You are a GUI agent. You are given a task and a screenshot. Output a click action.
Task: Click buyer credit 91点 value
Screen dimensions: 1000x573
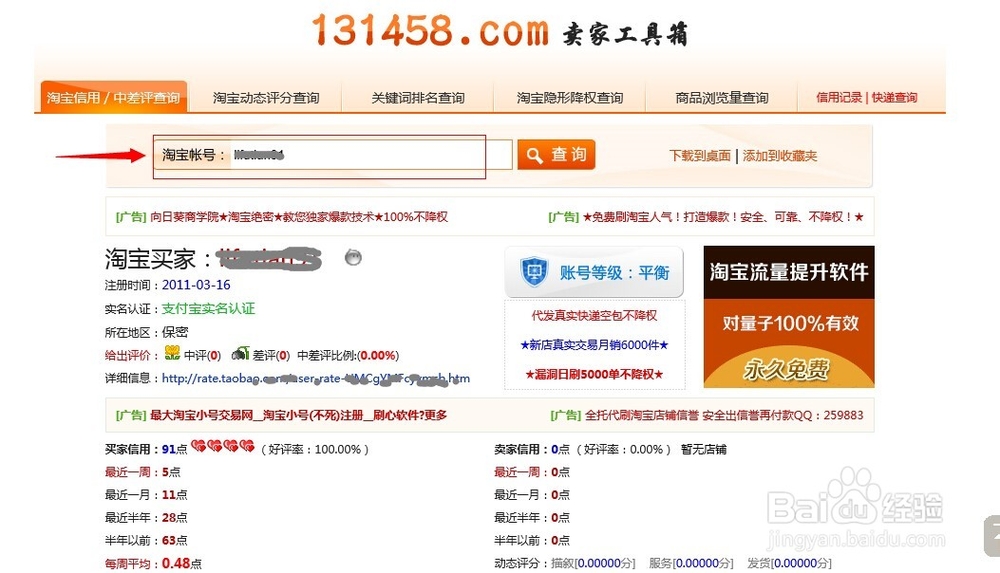(x=174, y=449)
